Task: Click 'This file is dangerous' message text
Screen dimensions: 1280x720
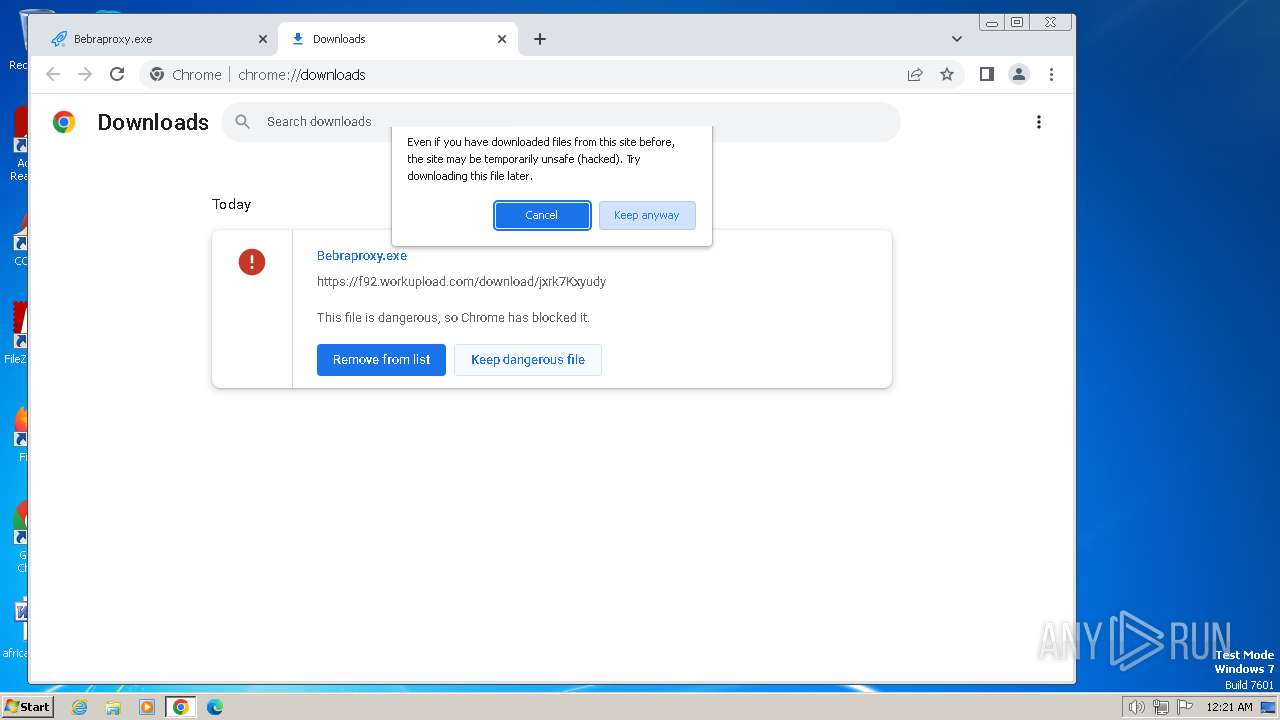Action: [453, 318]
